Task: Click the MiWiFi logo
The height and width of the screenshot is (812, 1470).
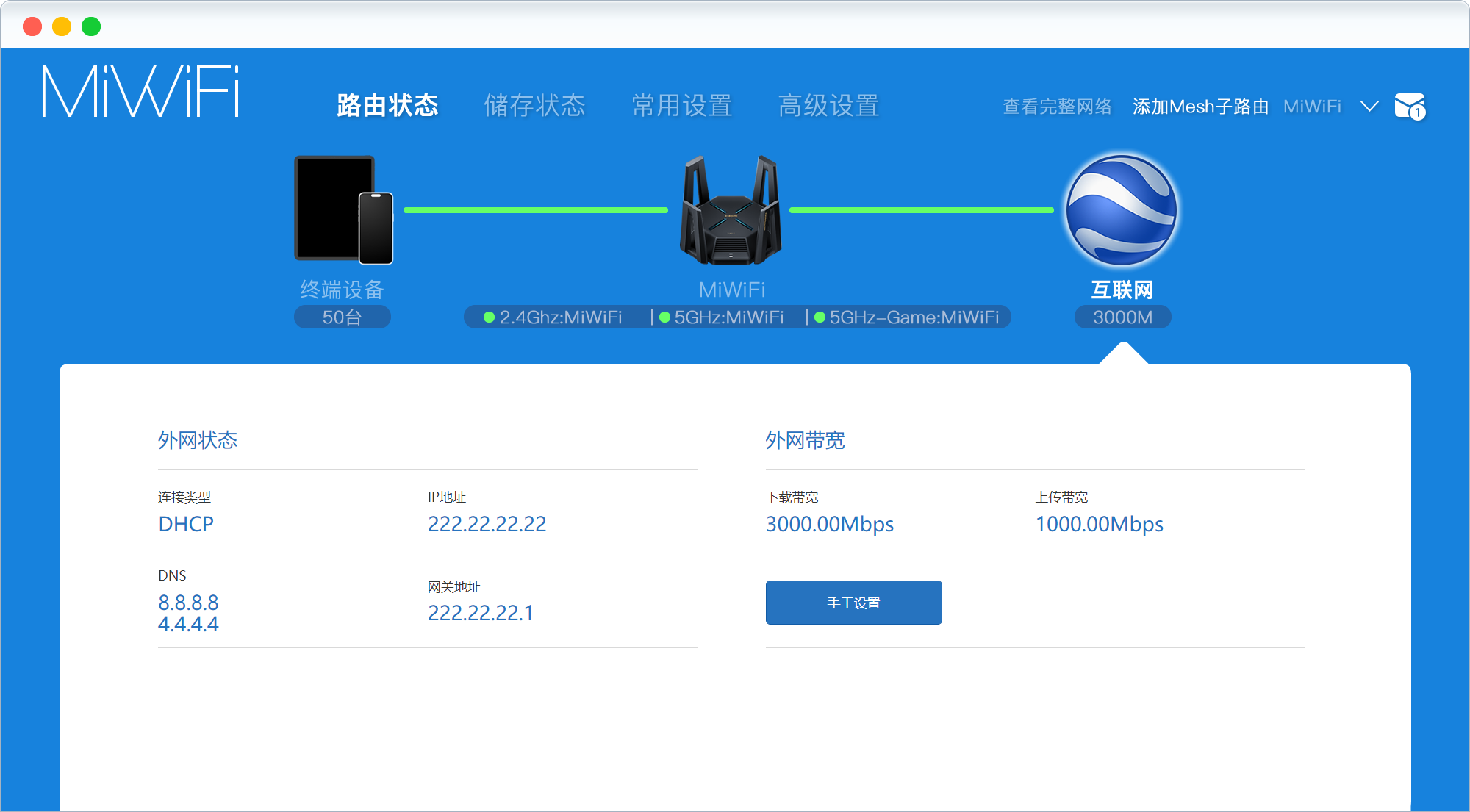Action: tap(140, 92)
